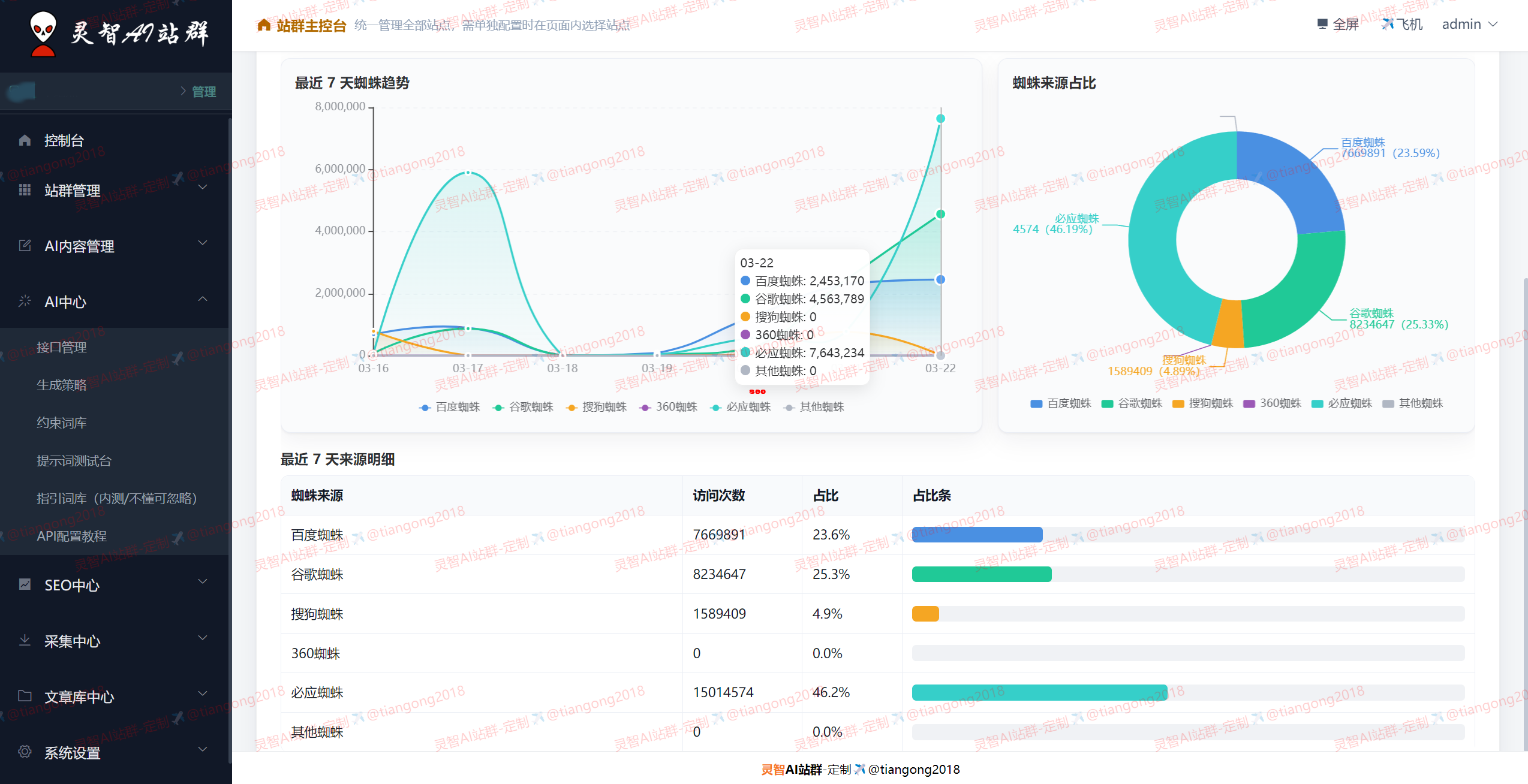The height and width of the screenshot is (784, 1528).
Task: Click the red alien logo in header
Action: click(43, 34)
